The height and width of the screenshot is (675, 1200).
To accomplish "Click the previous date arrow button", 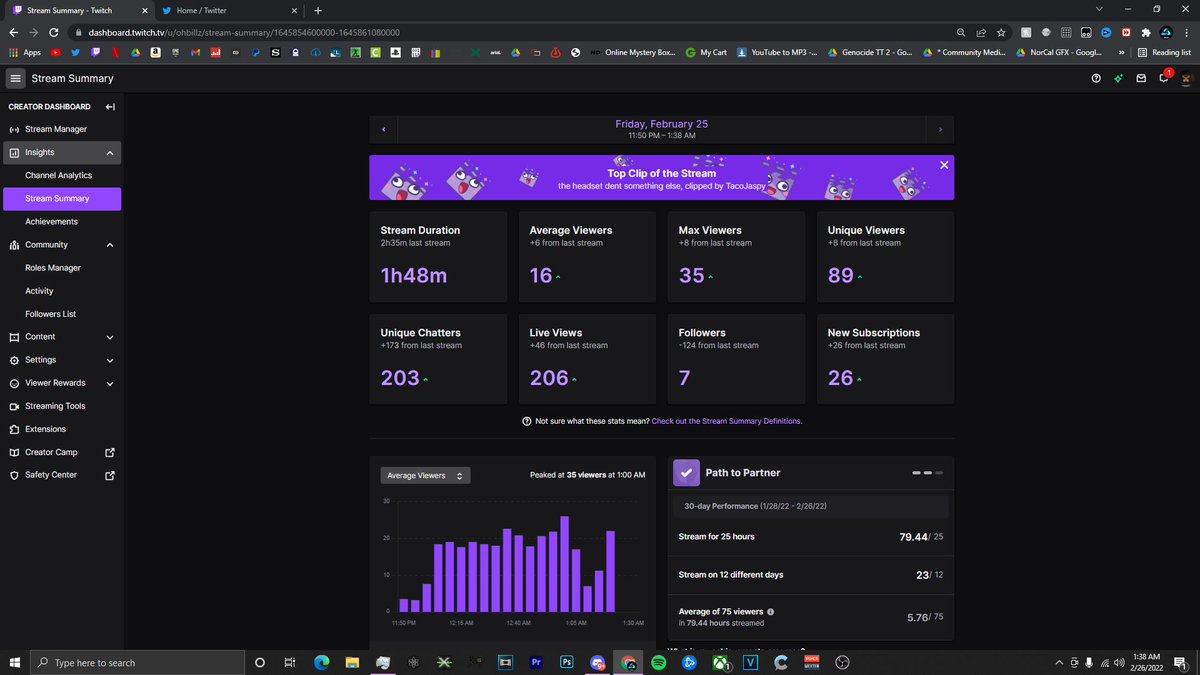I will coord(384,129).
